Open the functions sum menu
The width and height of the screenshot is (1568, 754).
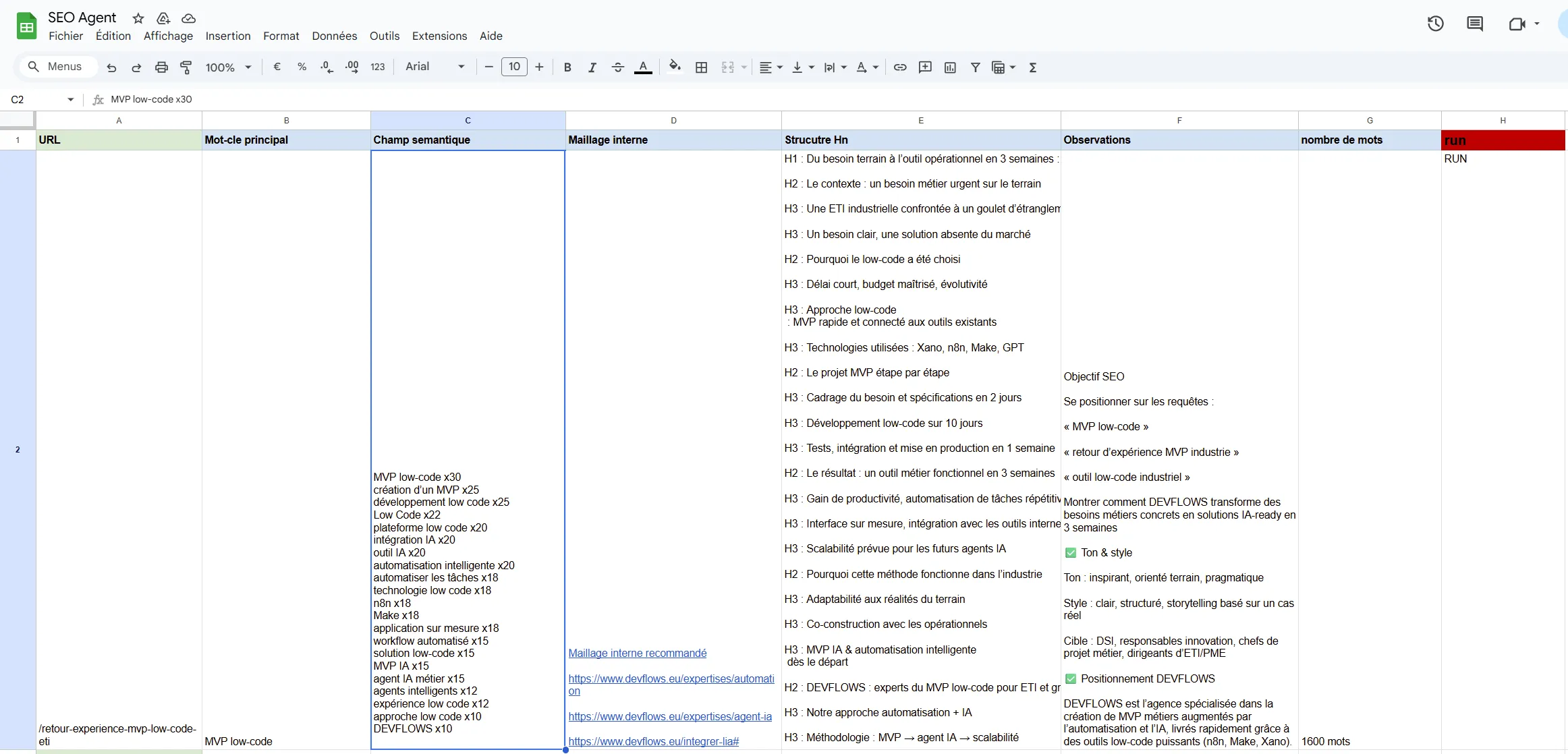[x=1032, y=67]
